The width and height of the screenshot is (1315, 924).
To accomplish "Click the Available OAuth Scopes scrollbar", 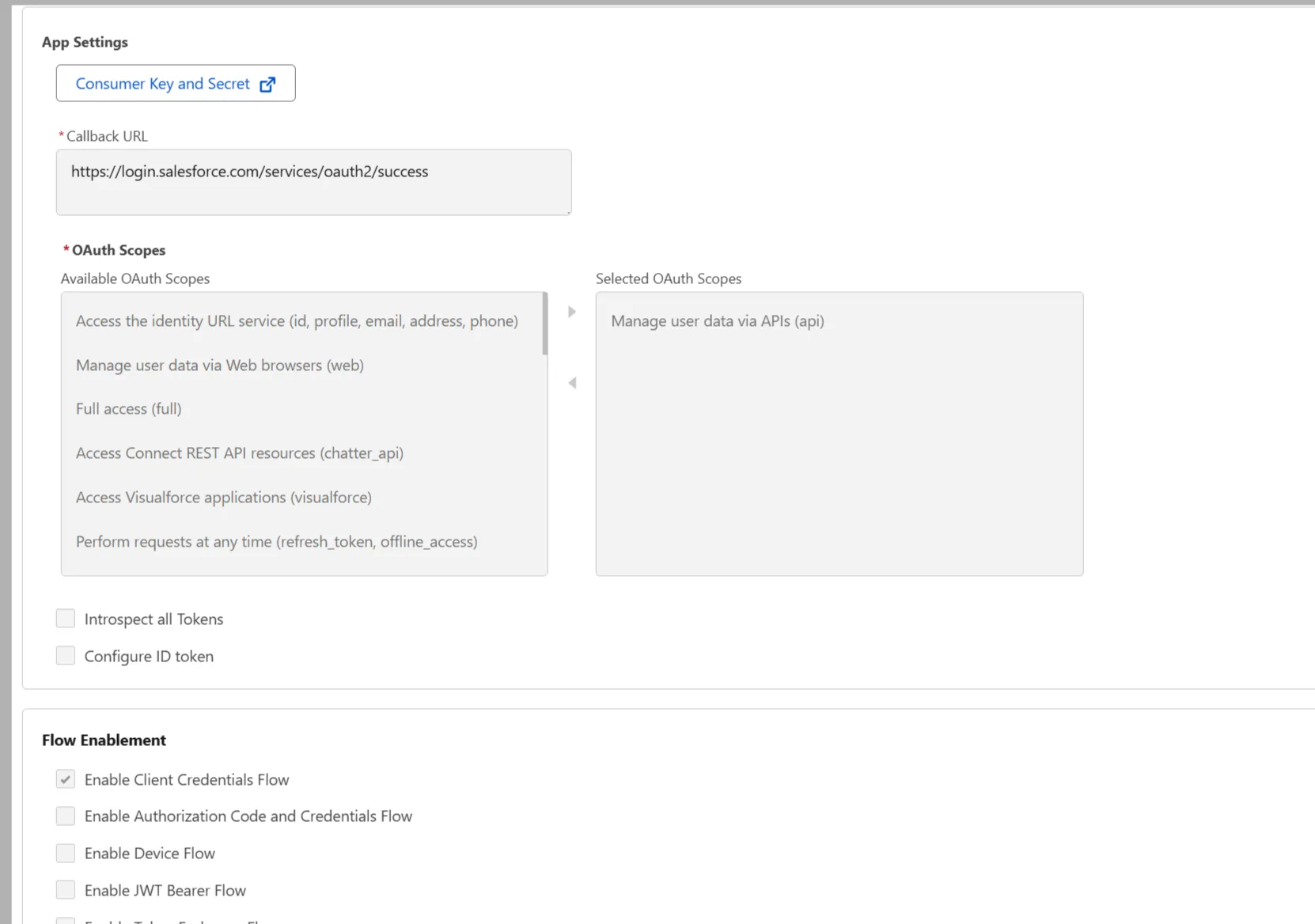I will (x=545, y=324).
